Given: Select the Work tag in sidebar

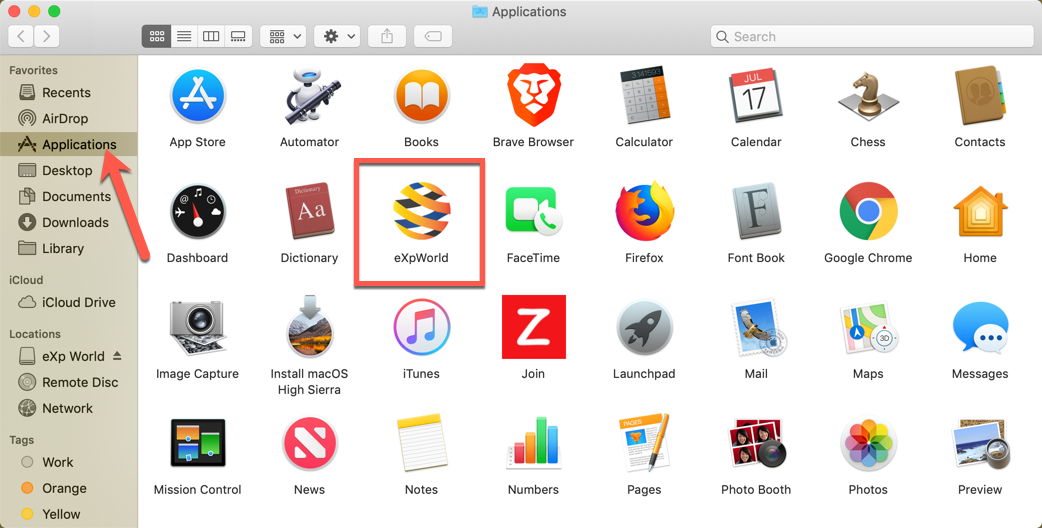Looking at the screenshot, I should (x=68, y=462).
